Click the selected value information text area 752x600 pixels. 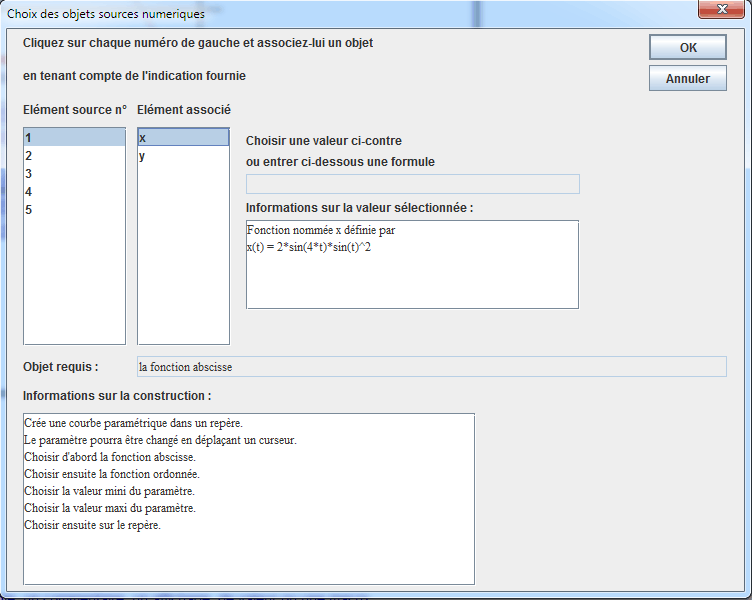412,264
